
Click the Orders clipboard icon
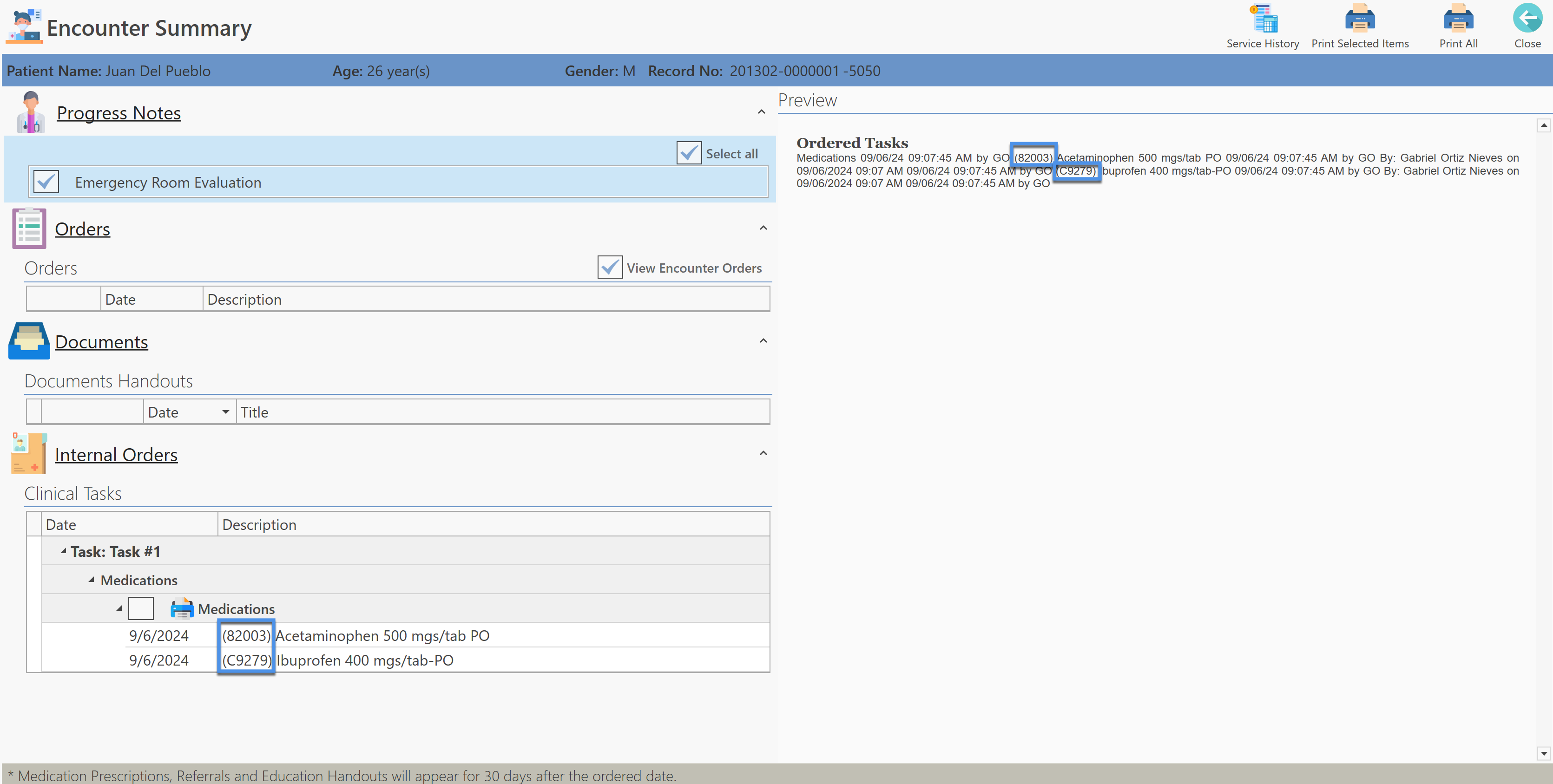coord(29,229)
